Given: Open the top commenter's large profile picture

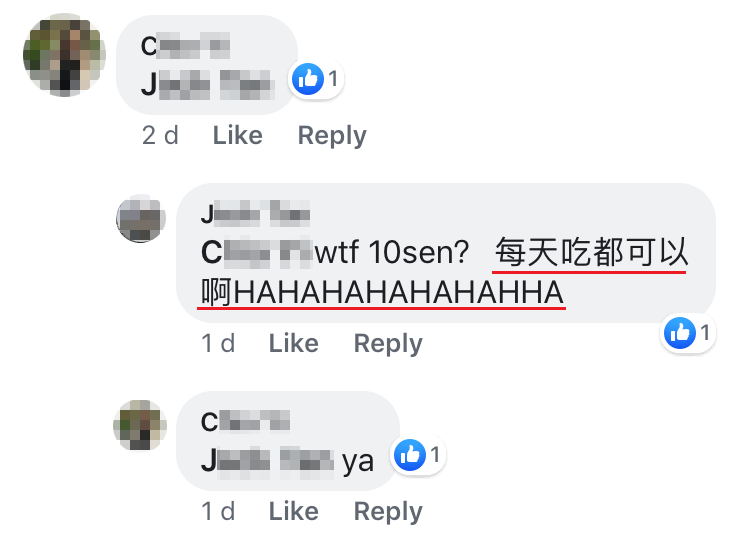Looking at the screenshot, I should point(64,55).
